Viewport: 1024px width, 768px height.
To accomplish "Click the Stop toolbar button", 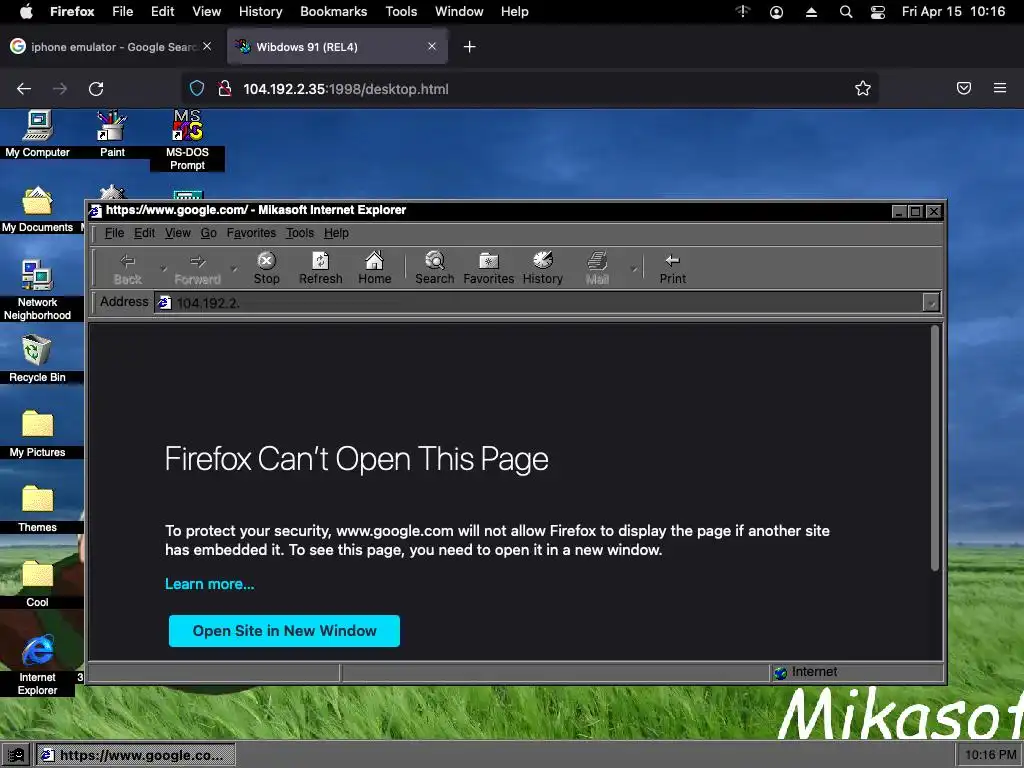I will 266,268.
